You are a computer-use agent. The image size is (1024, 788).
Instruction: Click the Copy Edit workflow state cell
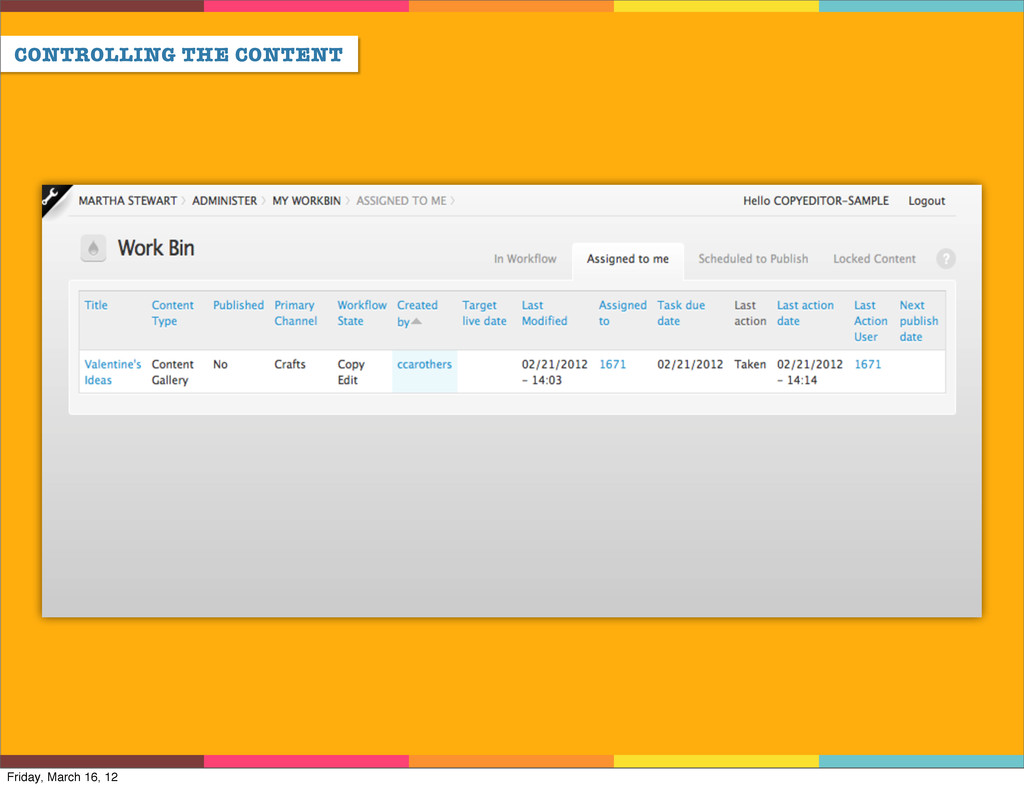pos(351,372)
